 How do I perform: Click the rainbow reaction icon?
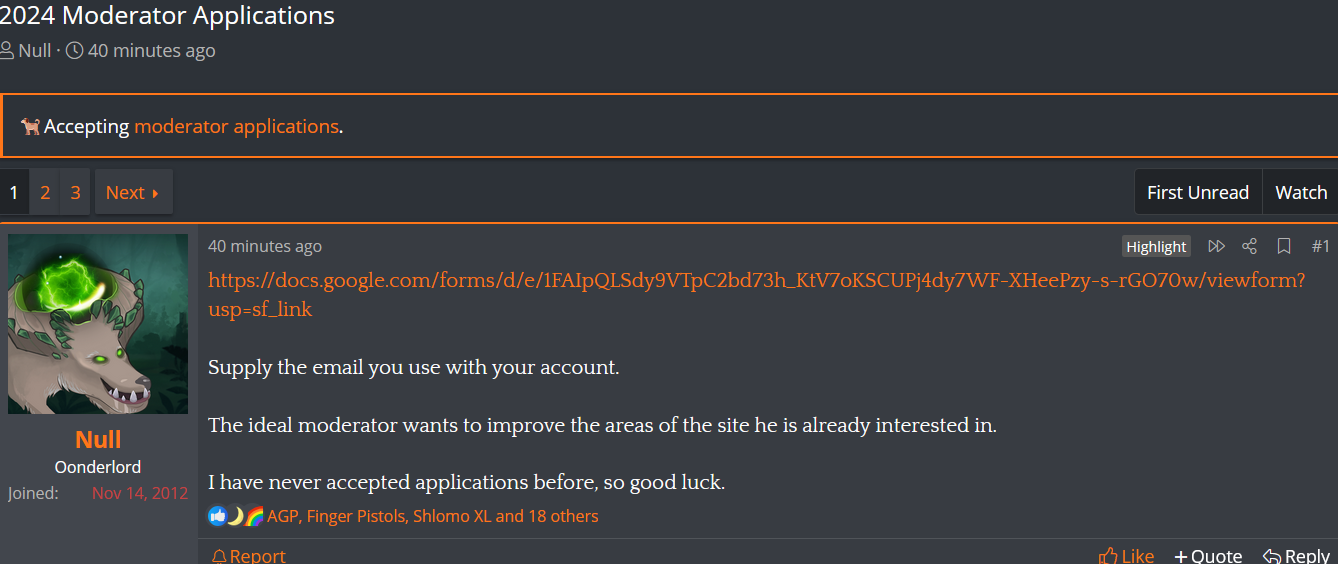[x=254, y=516]
